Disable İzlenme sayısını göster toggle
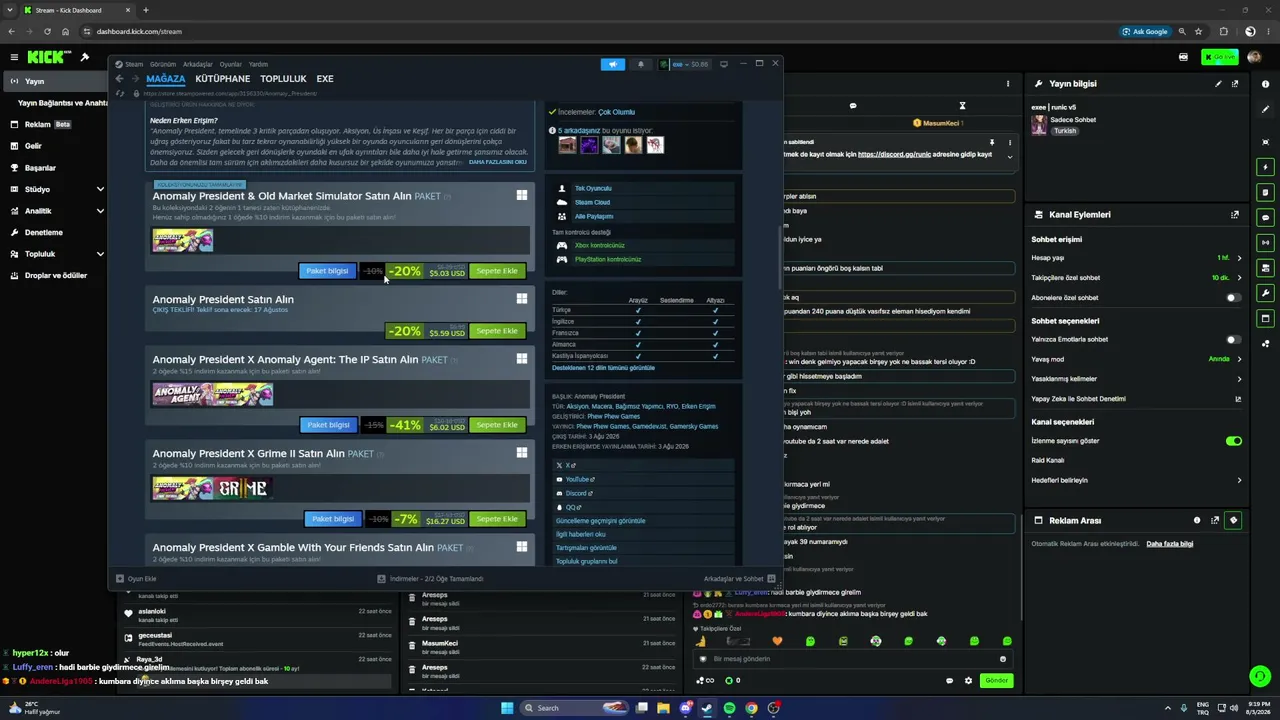The height and width of the screenshot is (720, 1280). [x=1234, y=441]
